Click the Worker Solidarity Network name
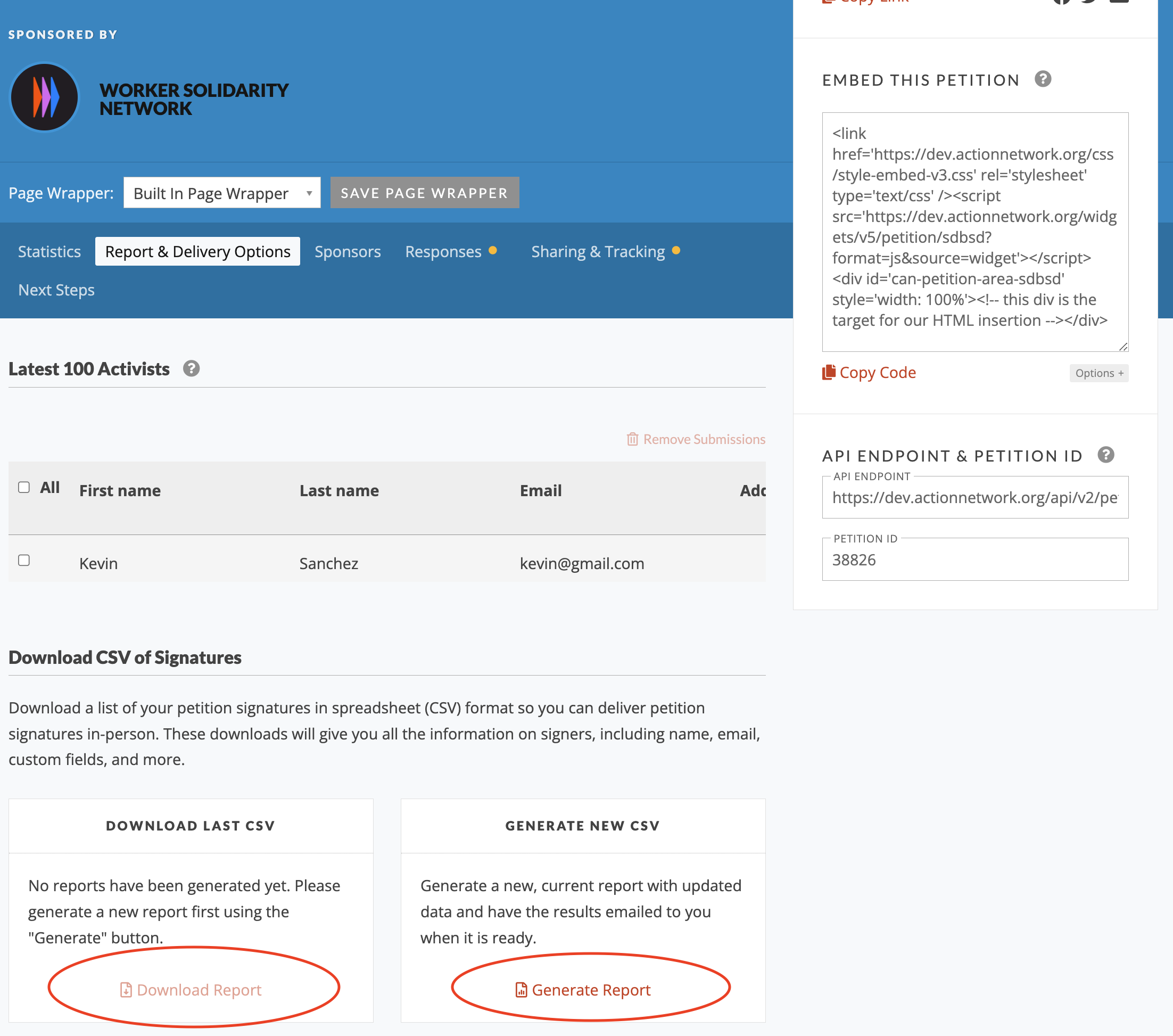The image size is (1173, 1036). click(193, 100)
